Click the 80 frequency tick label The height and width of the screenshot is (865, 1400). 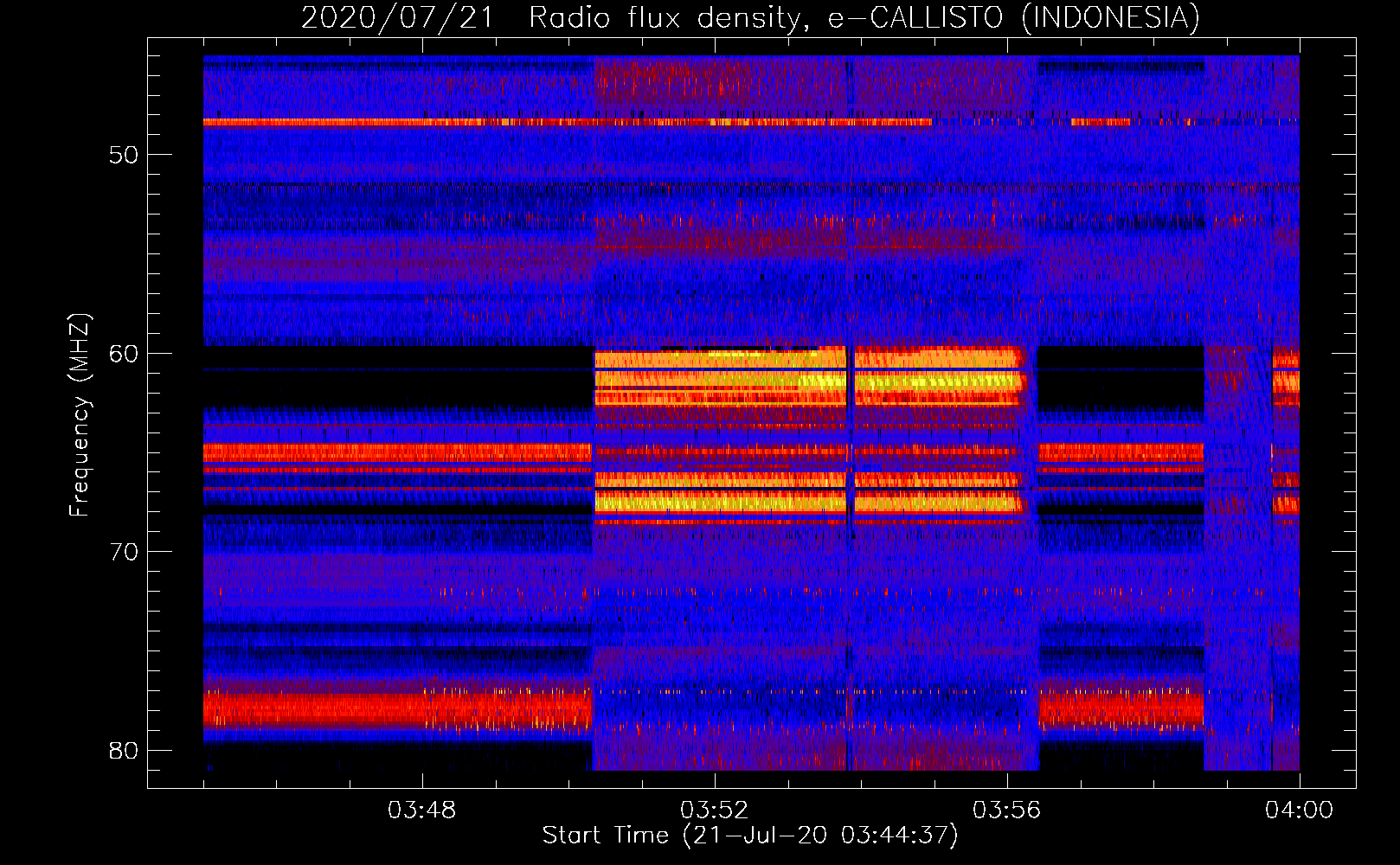click(124, 750)
